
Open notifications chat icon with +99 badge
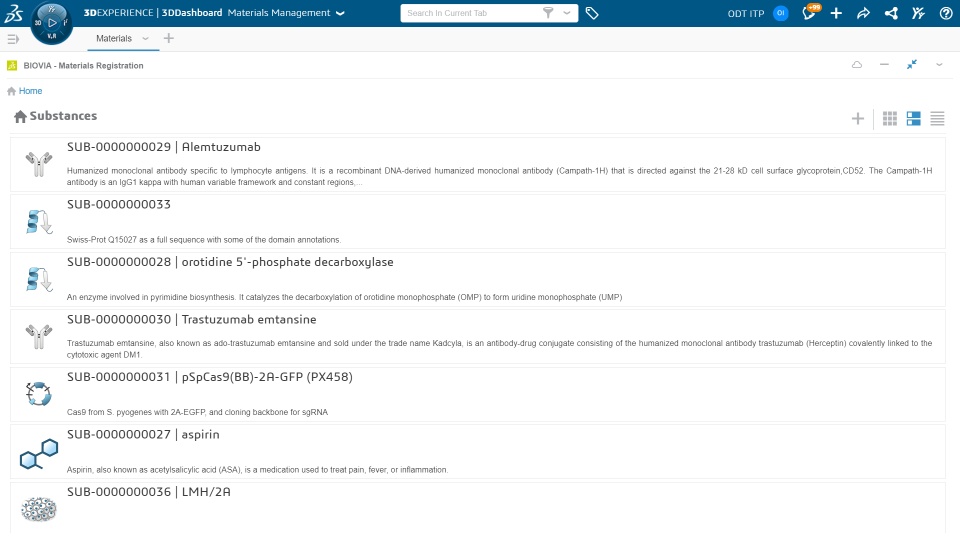coord(810,13)
